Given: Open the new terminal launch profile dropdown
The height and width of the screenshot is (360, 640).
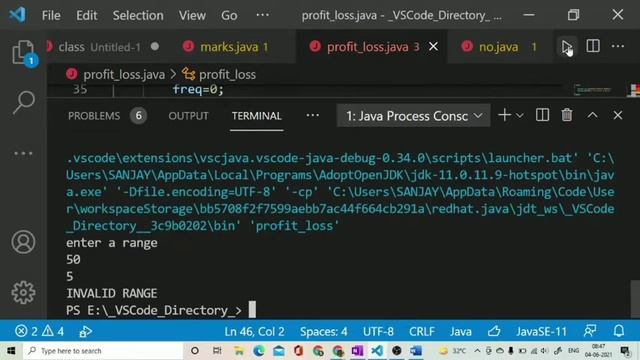Looking at the screenshot, I should click(x=520, y=116).
